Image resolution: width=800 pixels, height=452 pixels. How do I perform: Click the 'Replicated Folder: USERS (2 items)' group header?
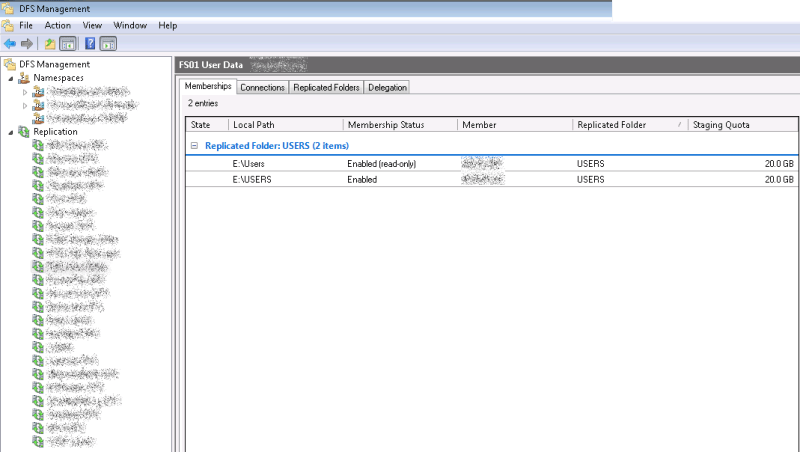[277, 145]
